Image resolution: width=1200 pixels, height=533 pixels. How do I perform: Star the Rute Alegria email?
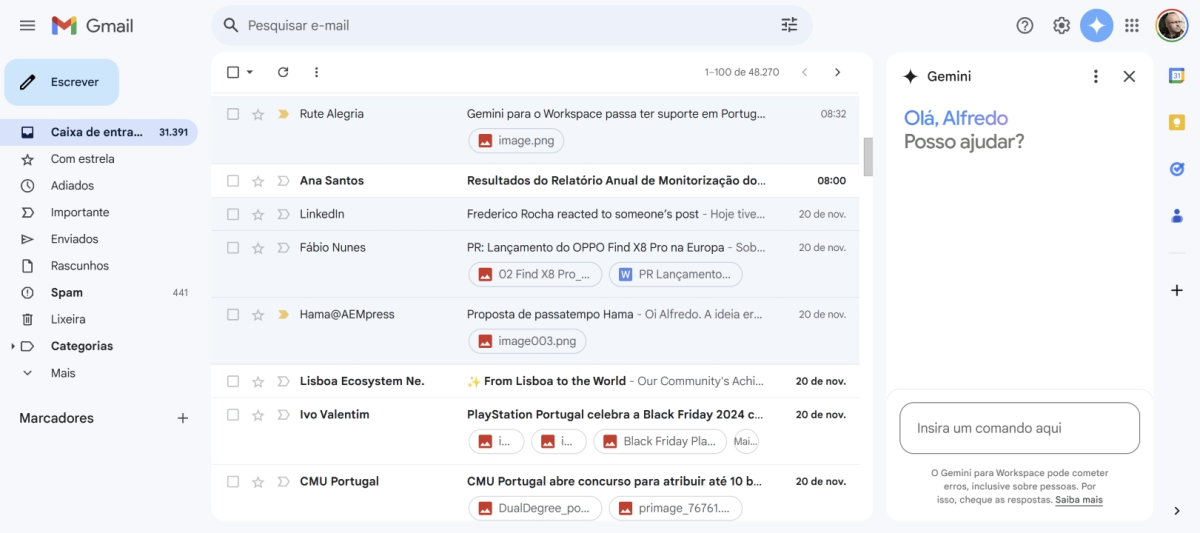258,114
